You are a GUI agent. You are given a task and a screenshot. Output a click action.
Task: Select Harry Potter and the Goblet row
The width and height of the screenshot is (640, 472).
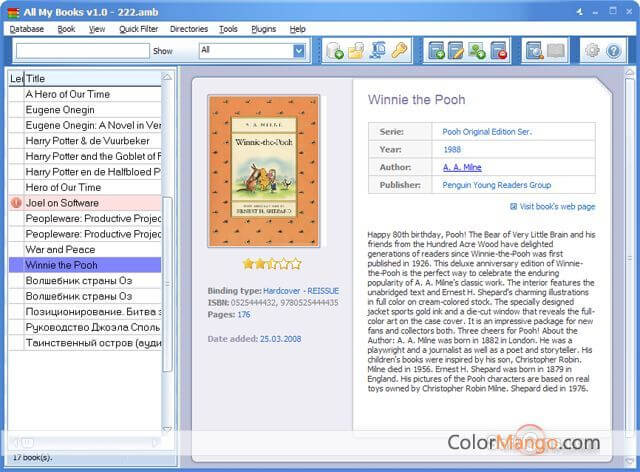coord(85,156)
